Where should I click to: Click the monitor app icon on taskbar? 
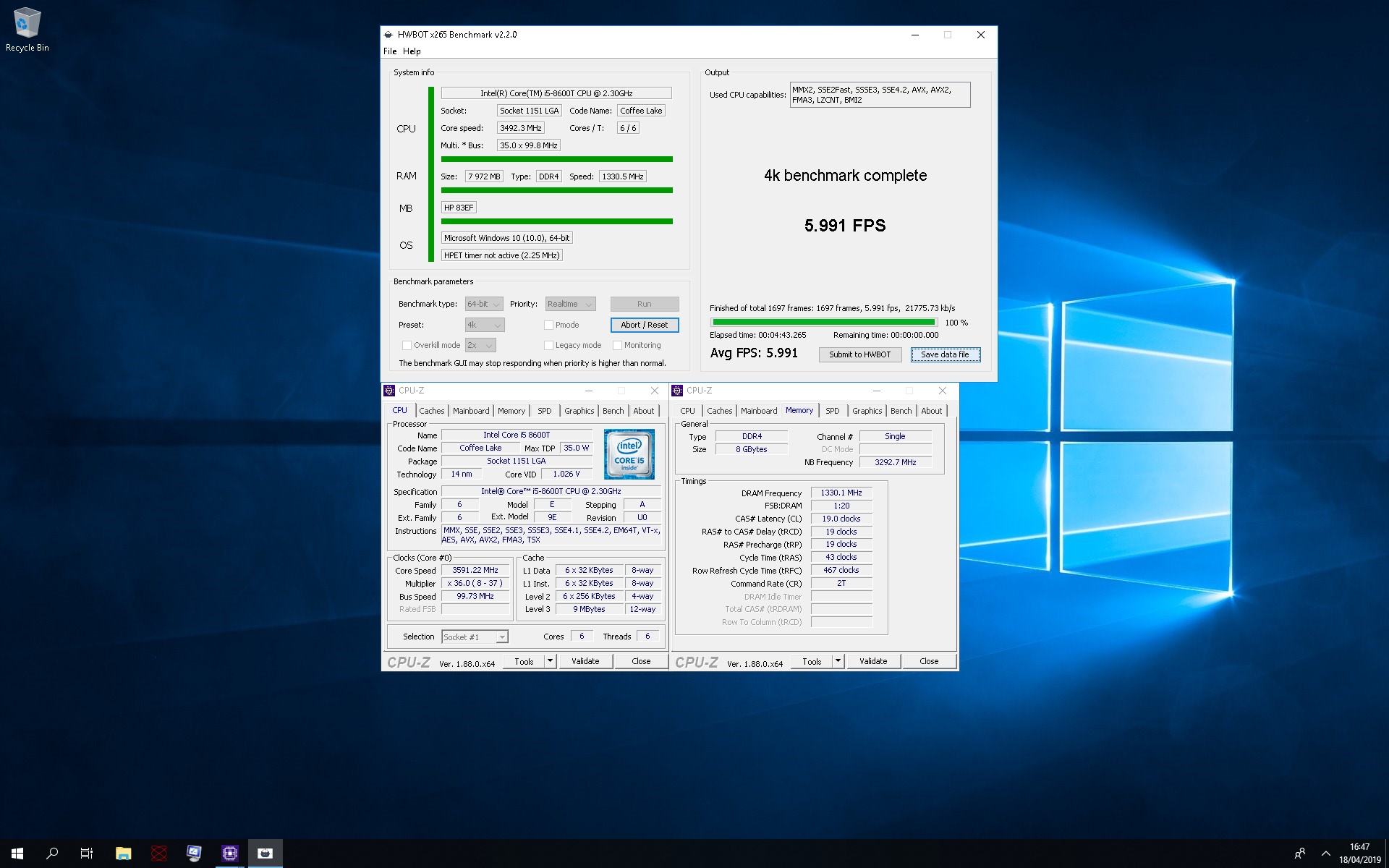click(x=194, y=854)
